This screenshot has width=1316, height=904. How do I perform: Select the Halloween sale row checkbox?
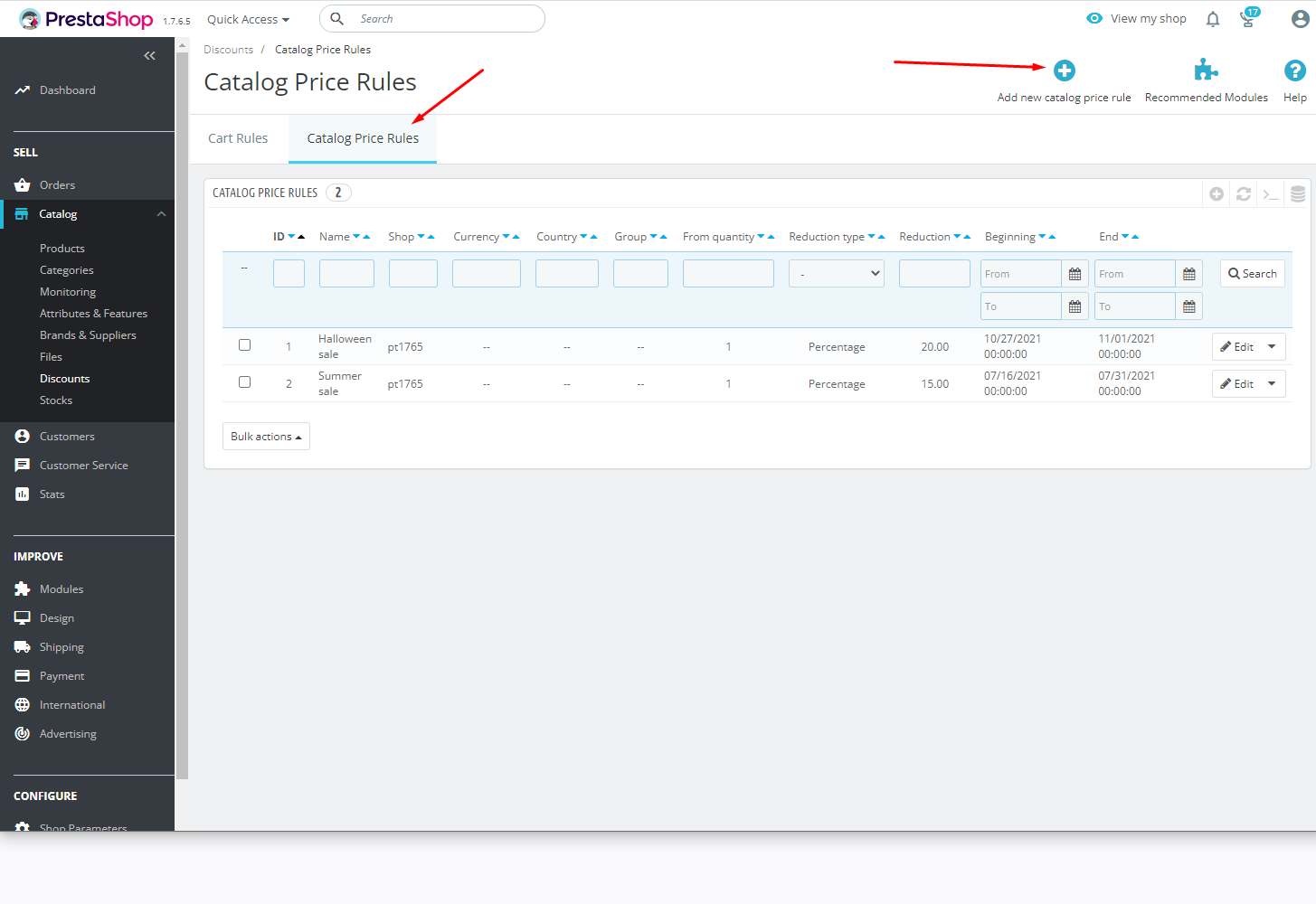[x=244, y=345]
